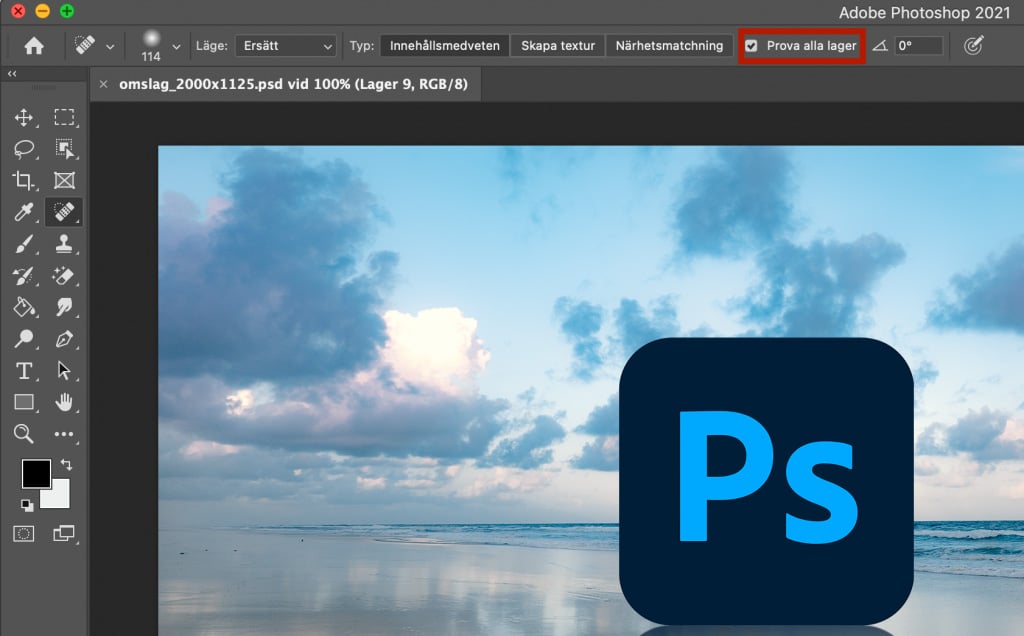Select the Type tool
The width and height of the screenshot is (1024, 636).
click(25, 371)
